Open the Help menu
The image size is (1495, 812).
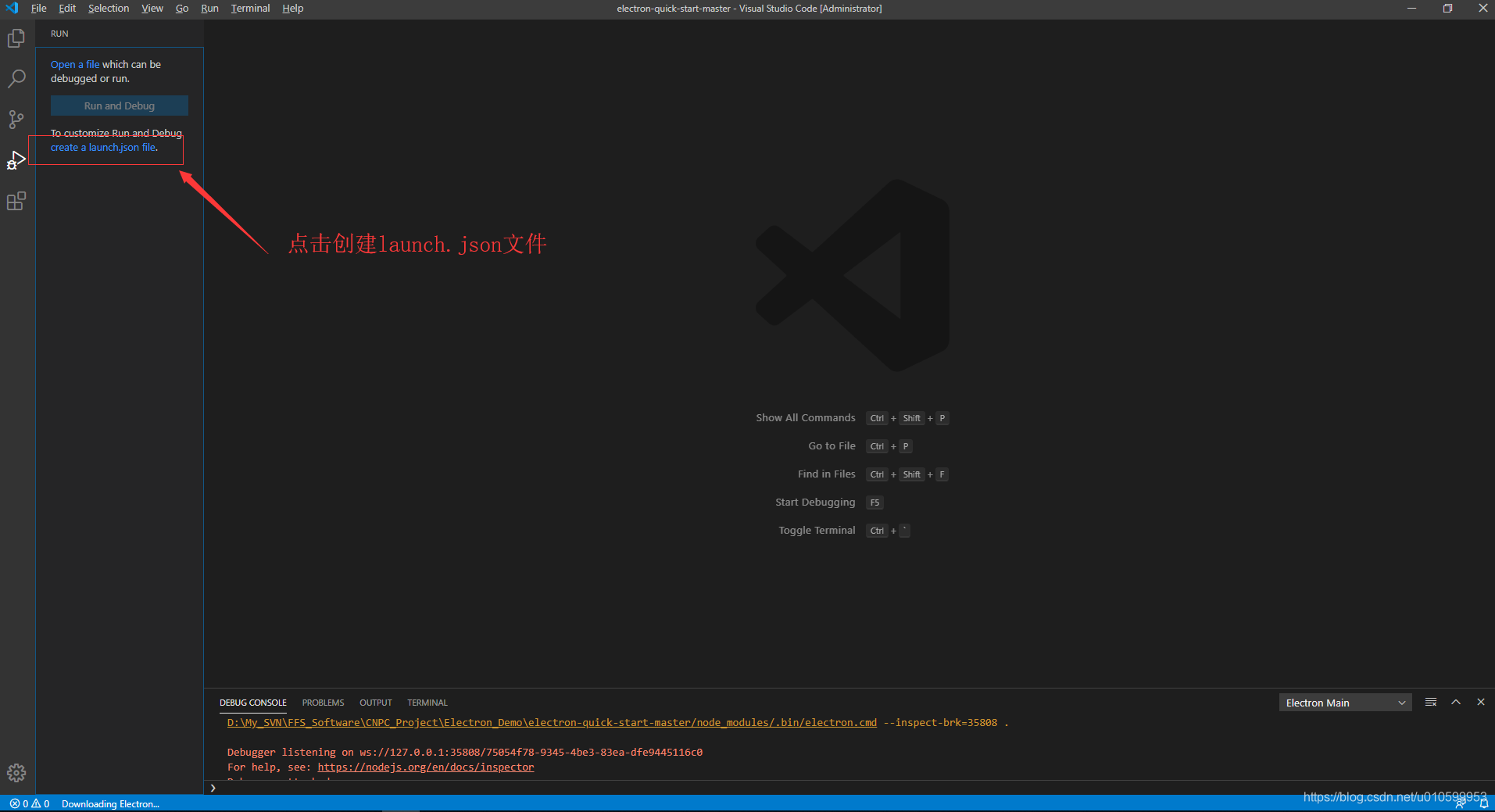pyautogui.click(x=293, y=8)
